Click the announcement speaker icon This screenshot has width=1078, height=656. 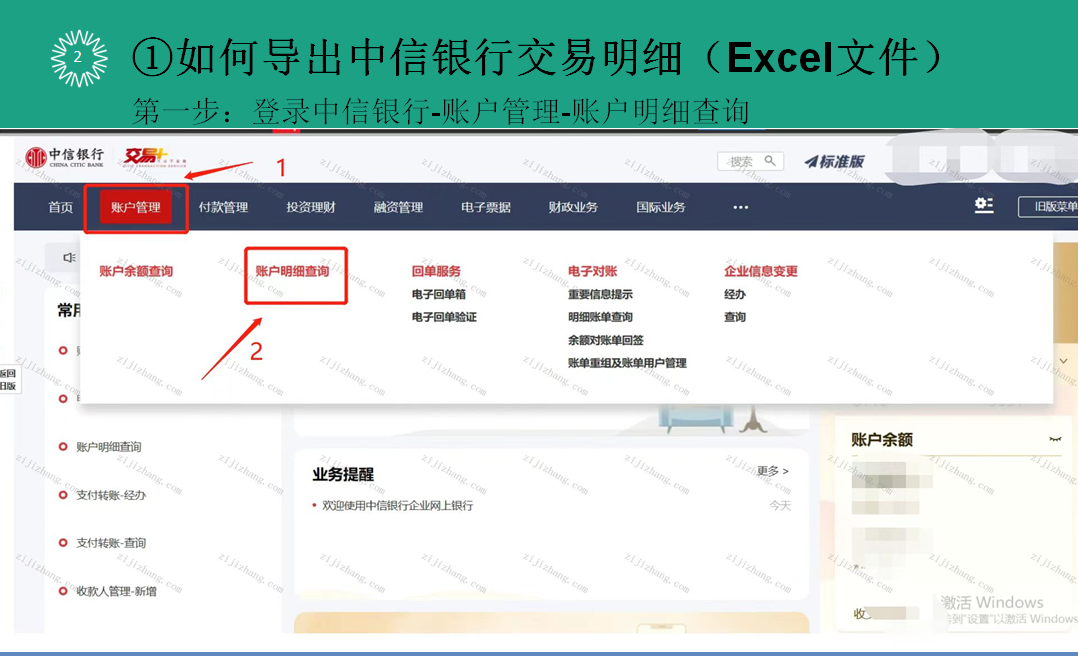pos(69,258)
